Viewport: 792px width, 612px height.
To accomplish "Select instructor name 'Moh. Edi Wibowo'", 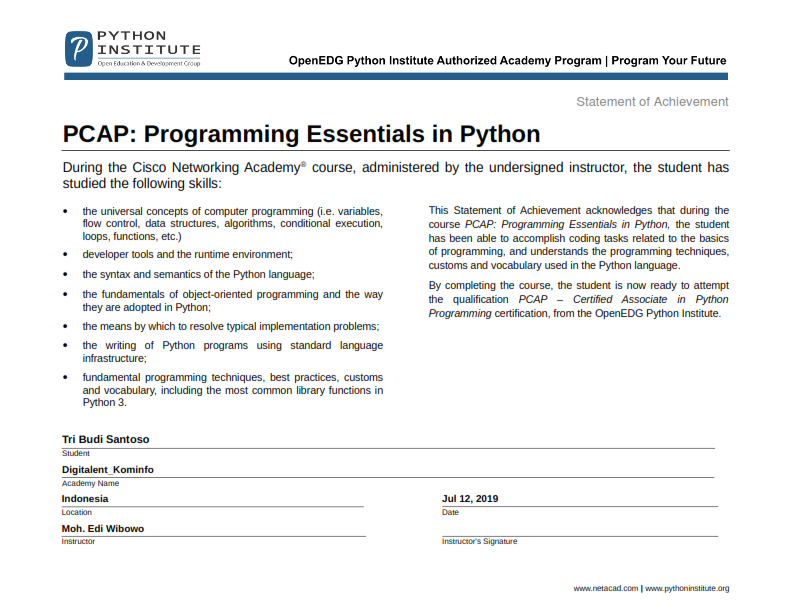I will click(103, 529).
